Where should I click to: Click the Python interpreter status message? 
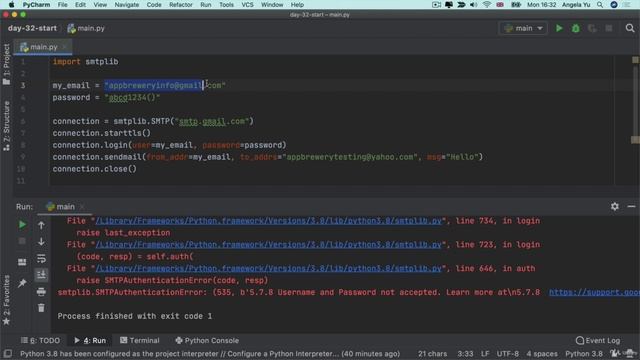click(210, 354)
